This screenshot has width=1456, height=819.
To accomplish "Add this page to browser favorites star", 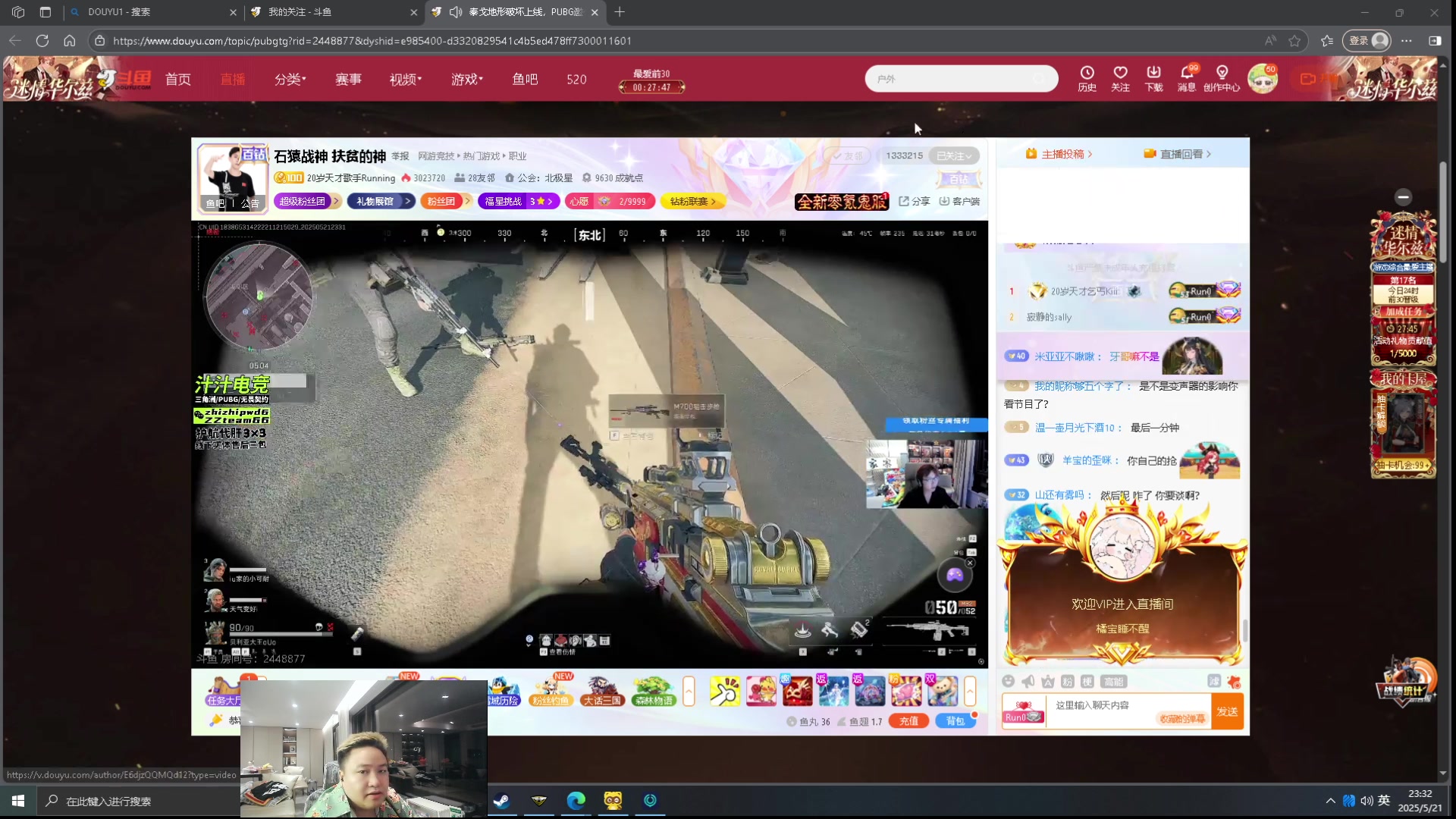I will coord(1294,41).
